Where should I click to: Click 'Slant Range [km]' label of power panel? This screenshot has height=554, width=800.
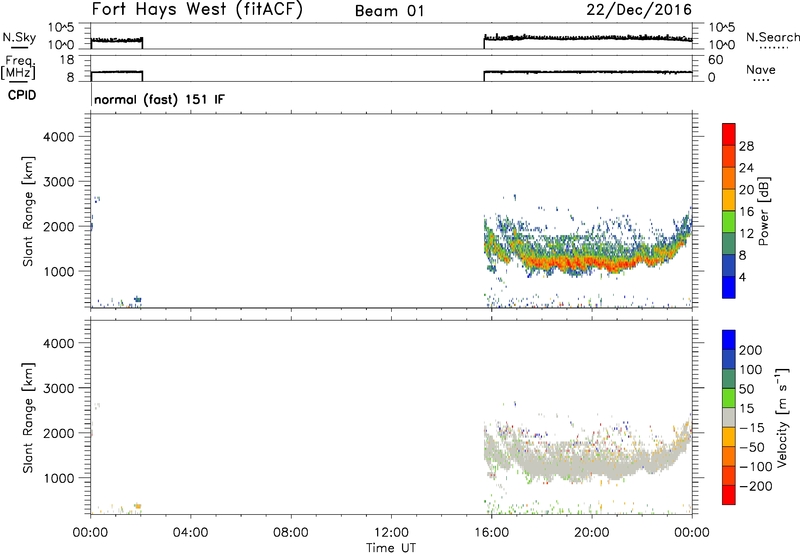(28, 211)
